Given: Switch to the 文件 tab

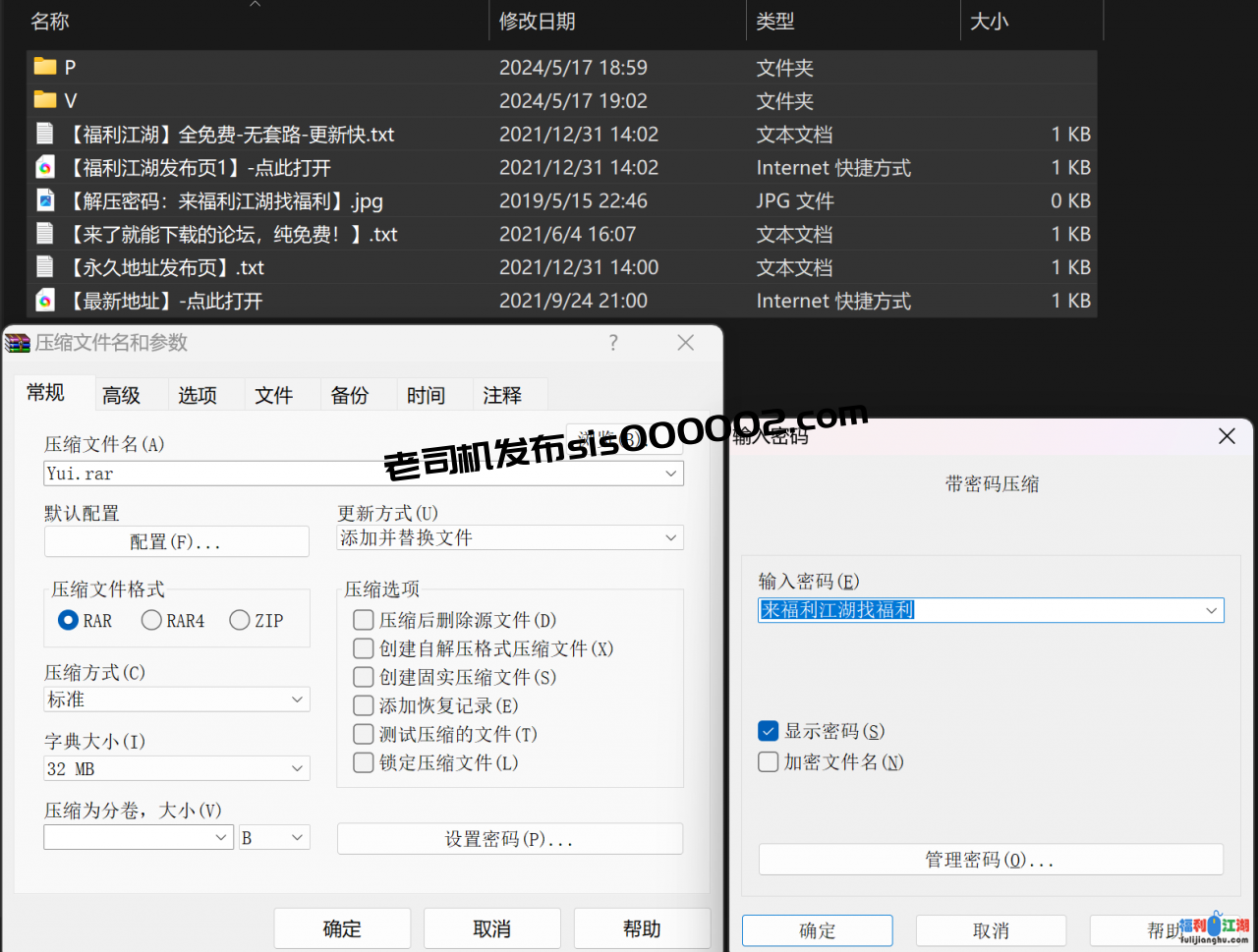Looking at the screenshot, I should pyautogui.click(x=274, y=395).
